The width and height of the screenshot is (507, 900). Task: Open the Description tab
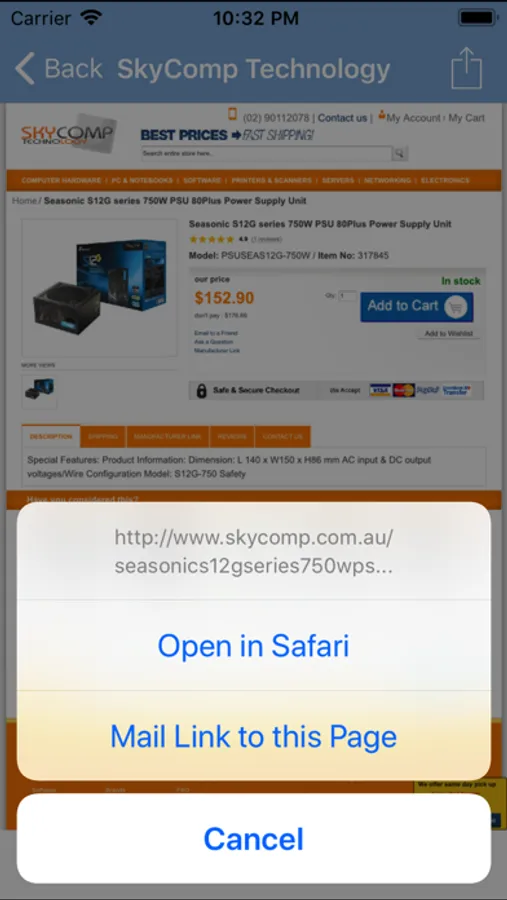click(51, 437)
